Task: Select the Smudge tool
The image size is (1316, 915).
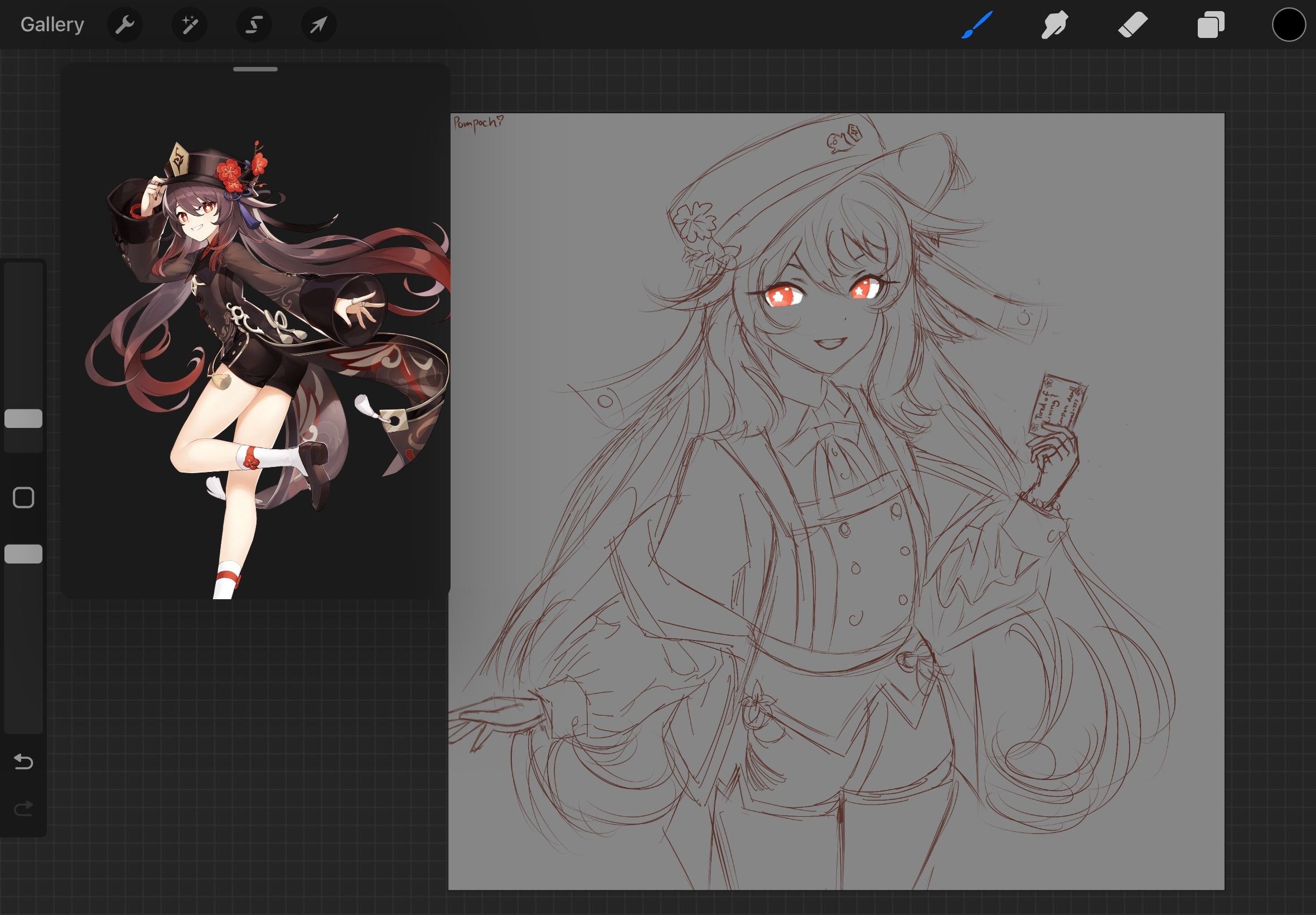Action: click(1054, 25)
